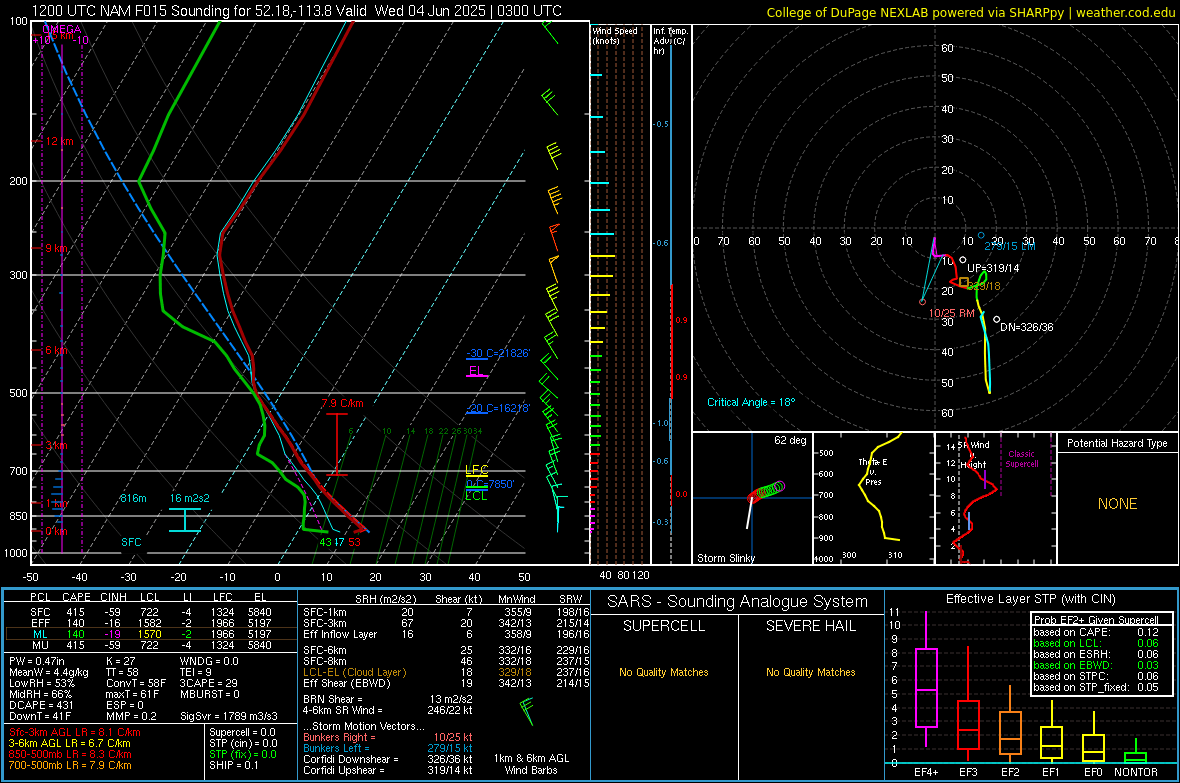Click the based on EBWD probability row
Viewport: 1180px width, 783px height.
coord(1096,665)
